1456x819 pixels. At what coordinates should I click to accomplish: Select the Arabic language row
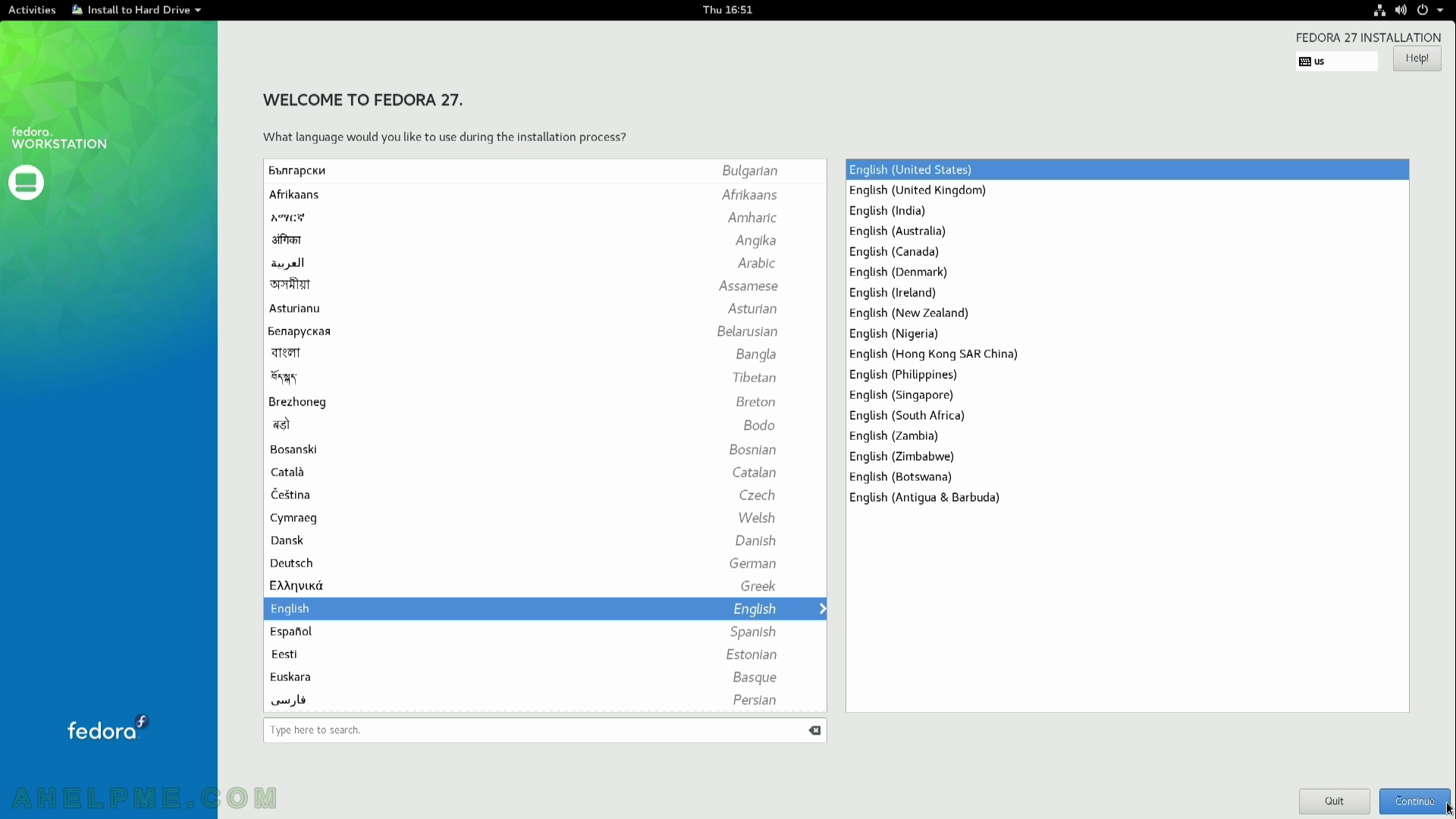coord(544,263)
